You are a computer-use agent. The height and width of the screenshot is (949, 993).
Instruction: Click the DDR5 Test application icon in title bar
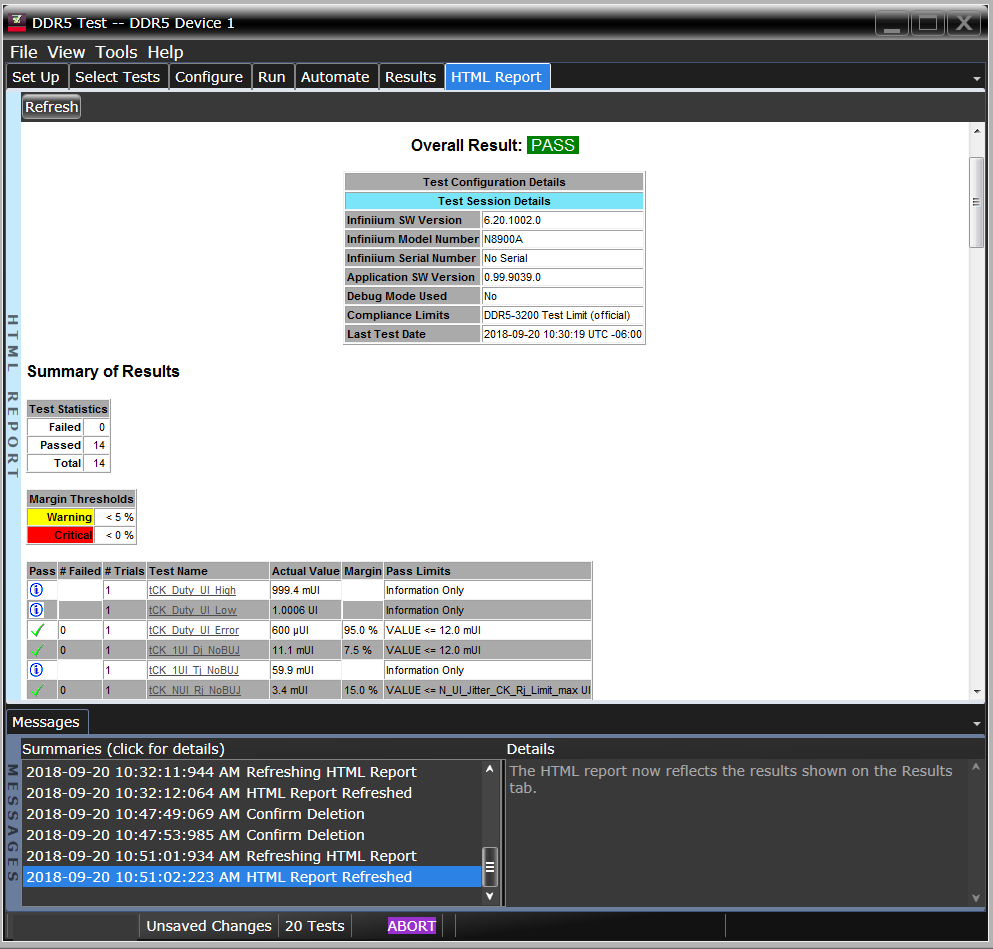(17, 22)
